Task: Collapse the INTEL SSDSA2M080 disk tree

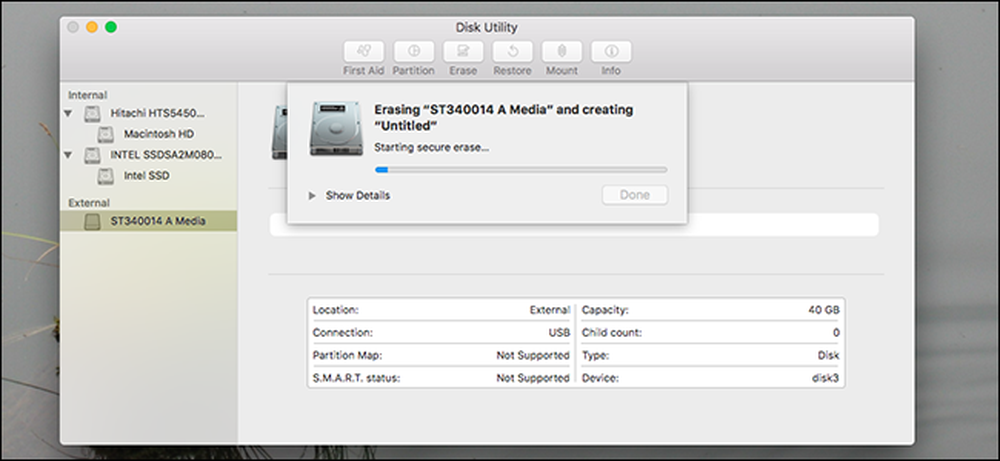Action: (68, 154)
